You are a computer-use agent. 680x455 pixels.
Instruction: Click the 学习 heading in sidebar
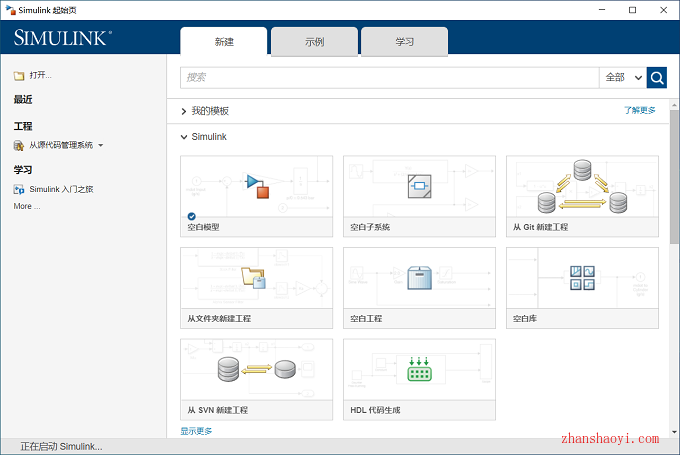point(23,170)
